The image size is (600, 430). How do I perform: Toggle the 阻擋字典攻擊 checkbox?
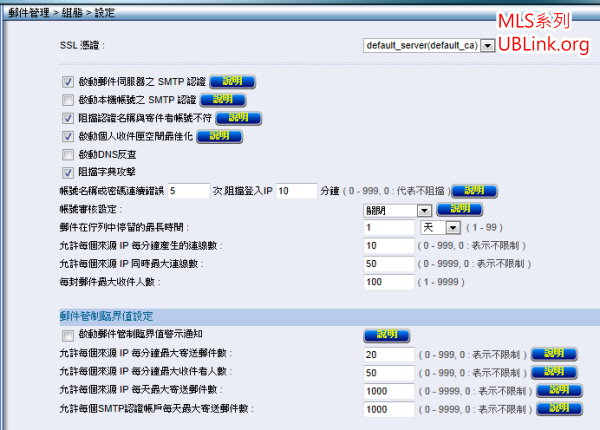tap(68, 172)
